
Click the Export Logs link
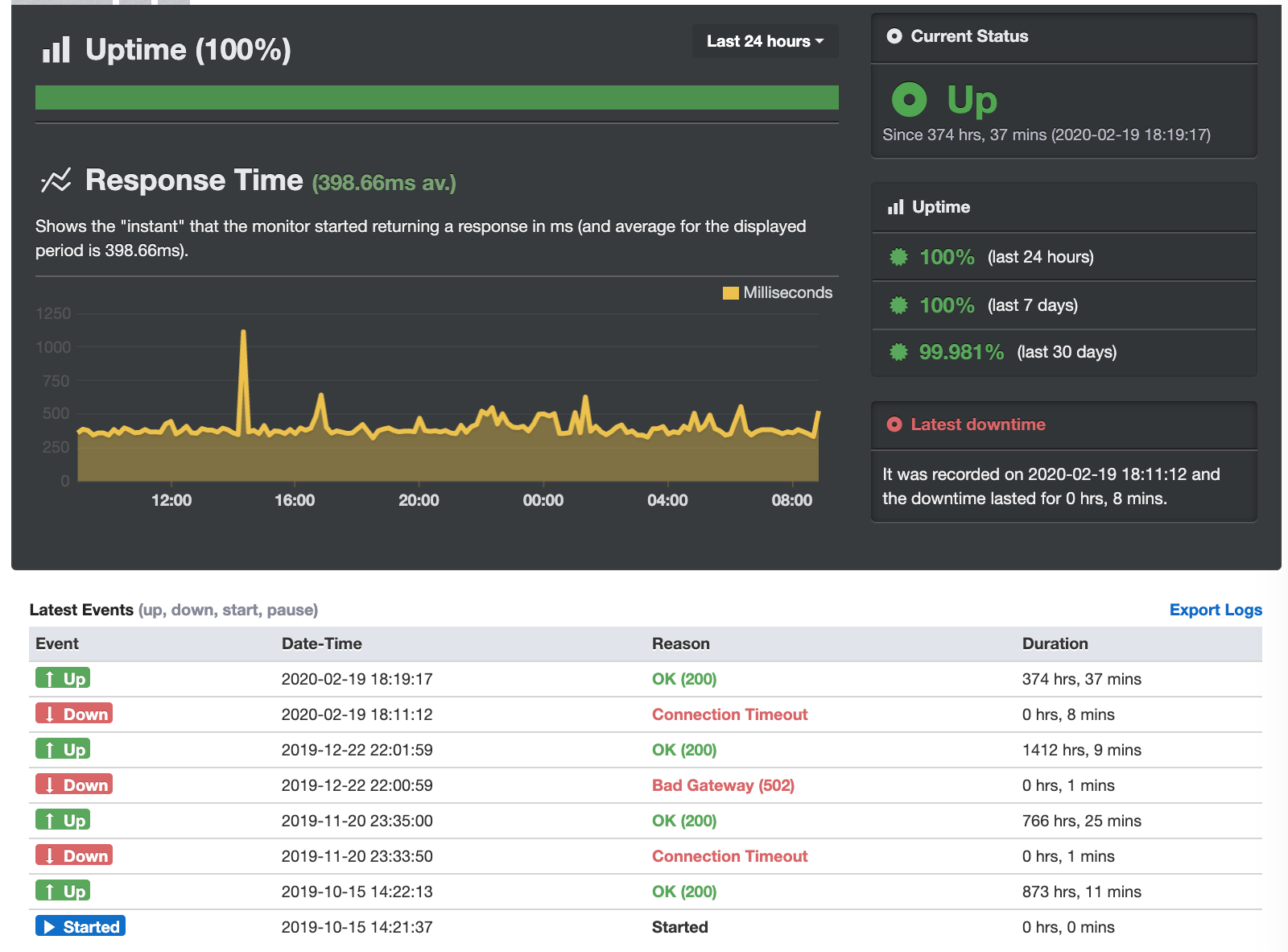tap(1216, 610)
